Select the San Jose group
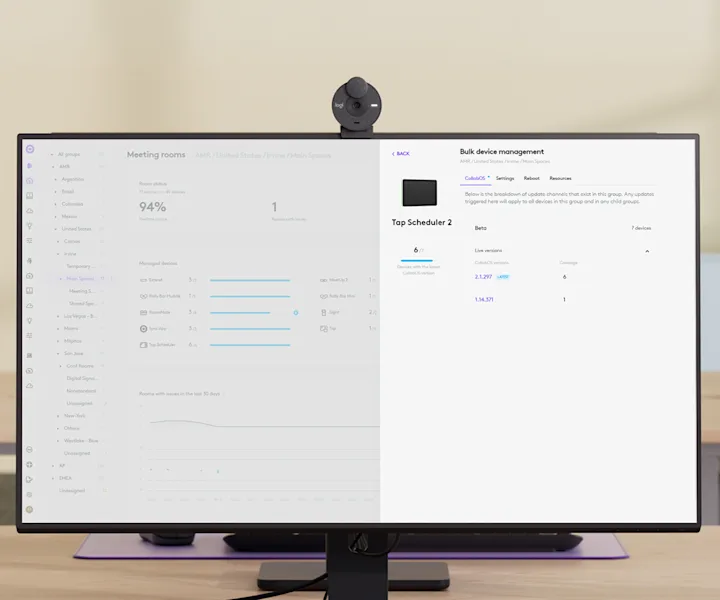The image size is (720, 600). click(x=73, y=353)
